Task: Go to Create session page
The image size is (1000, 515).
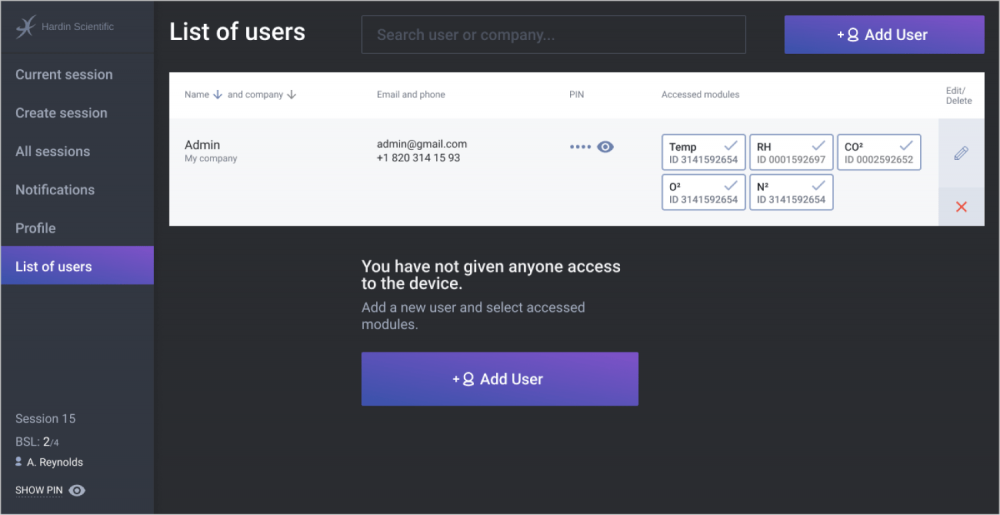Action: pyautogui.click(x=61, y=113)
